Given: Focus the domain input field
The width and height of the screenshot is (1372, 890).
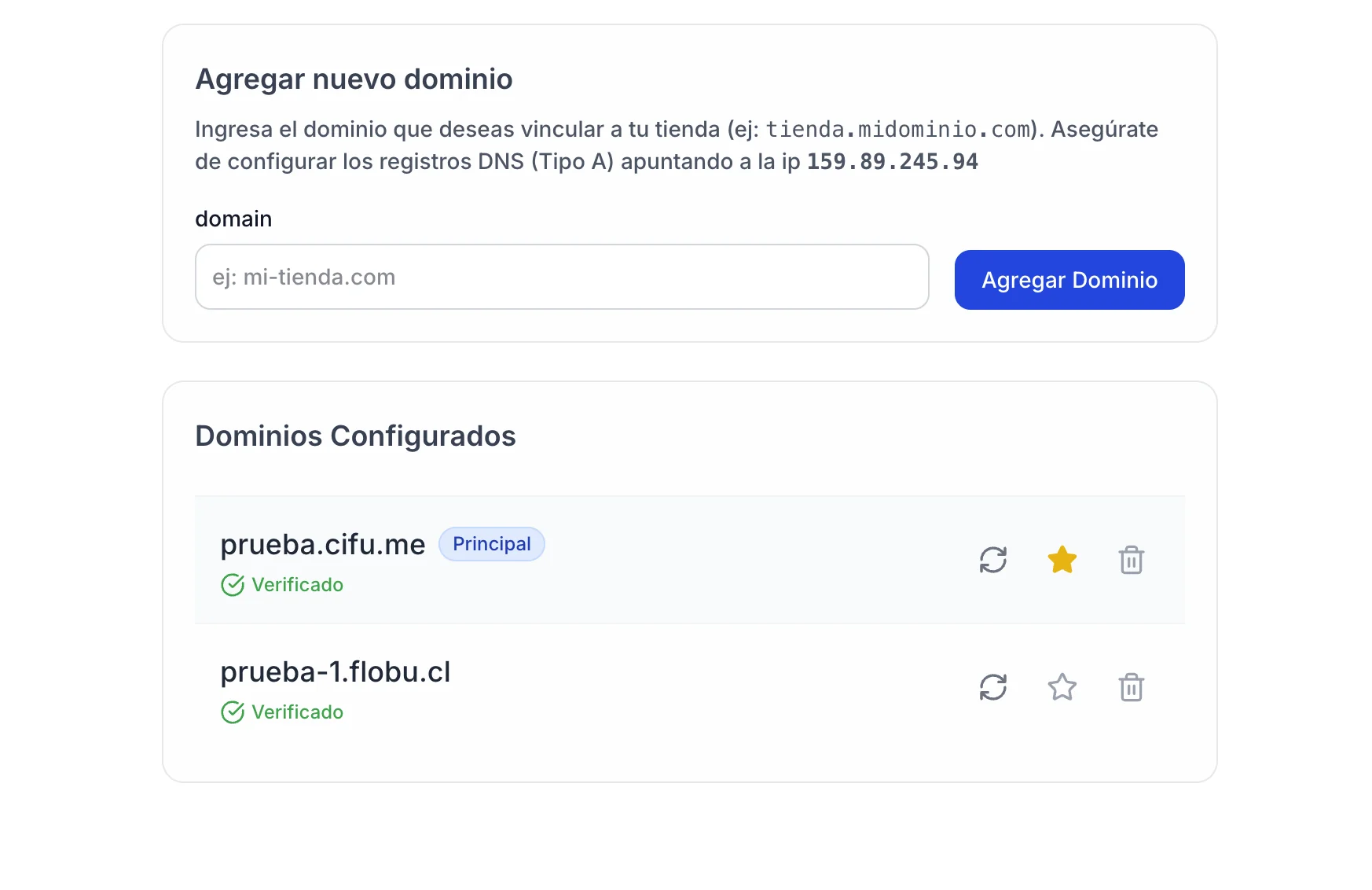Looking at the screenshot, I should (x=562, y=277).
